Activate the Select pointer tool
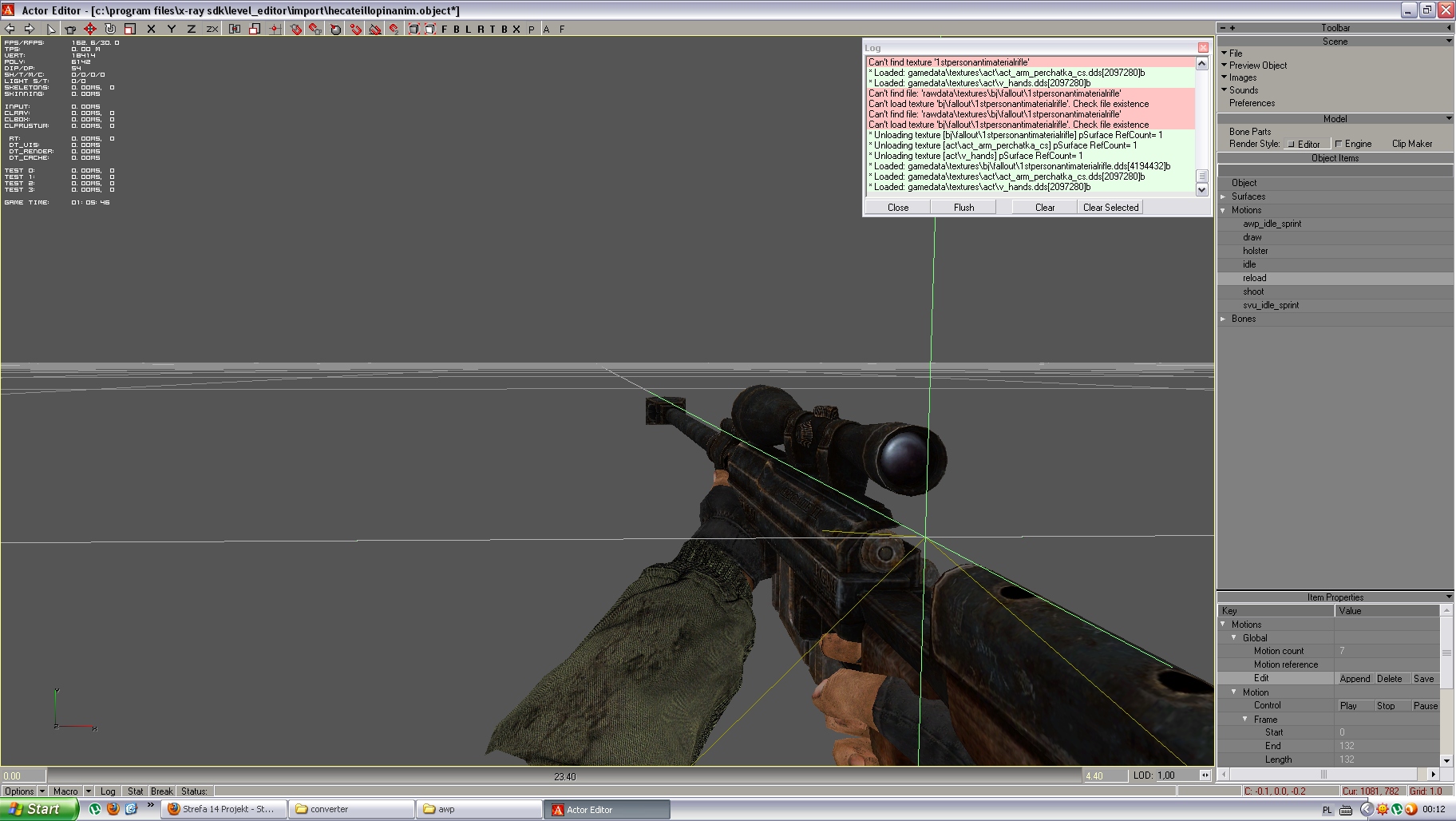The width and height of the screenshot is (1456, 821). click(51, 29)
